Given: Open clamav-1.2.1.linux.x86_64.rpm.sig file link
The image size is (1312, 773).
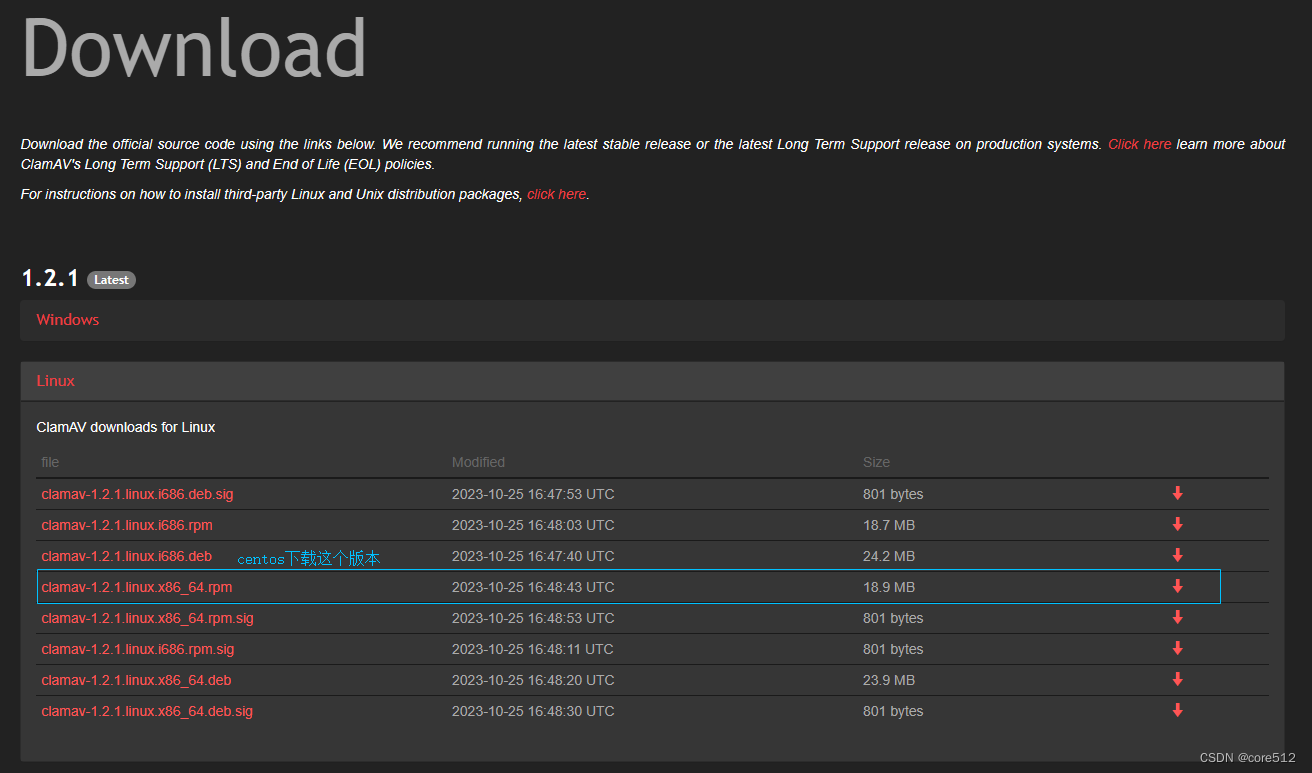Looking at the screenshot, I should pos(147,618).
